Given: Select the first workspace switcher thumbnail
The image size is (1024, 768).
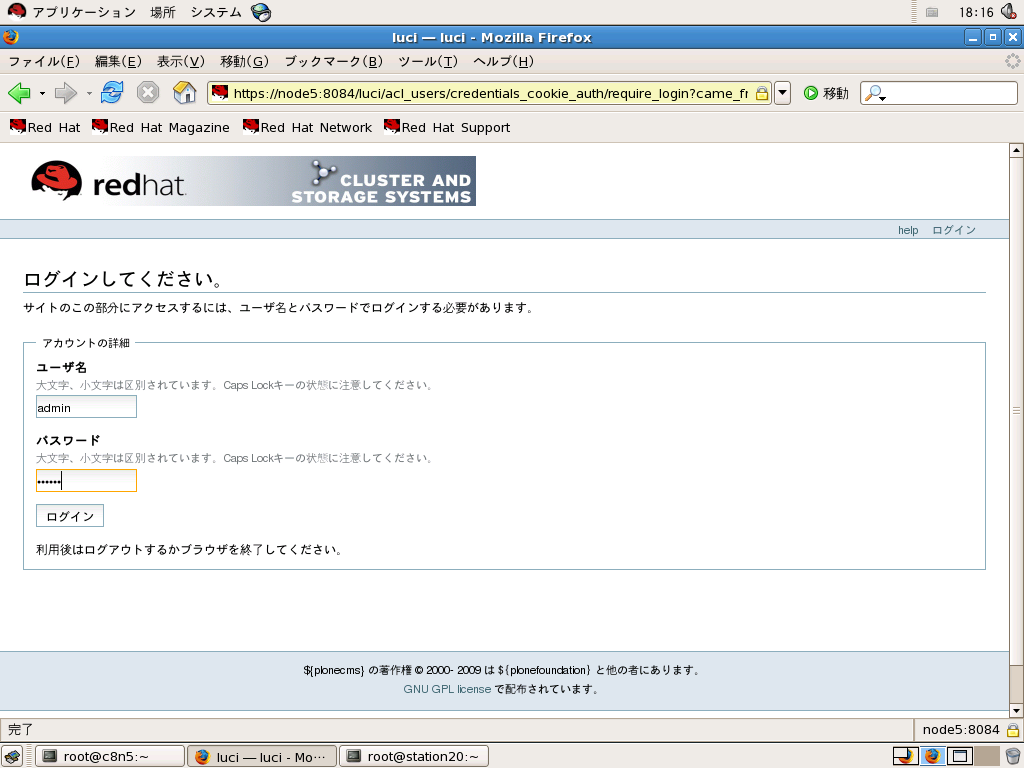Looking at the screenshot, I should click(905, 756).
